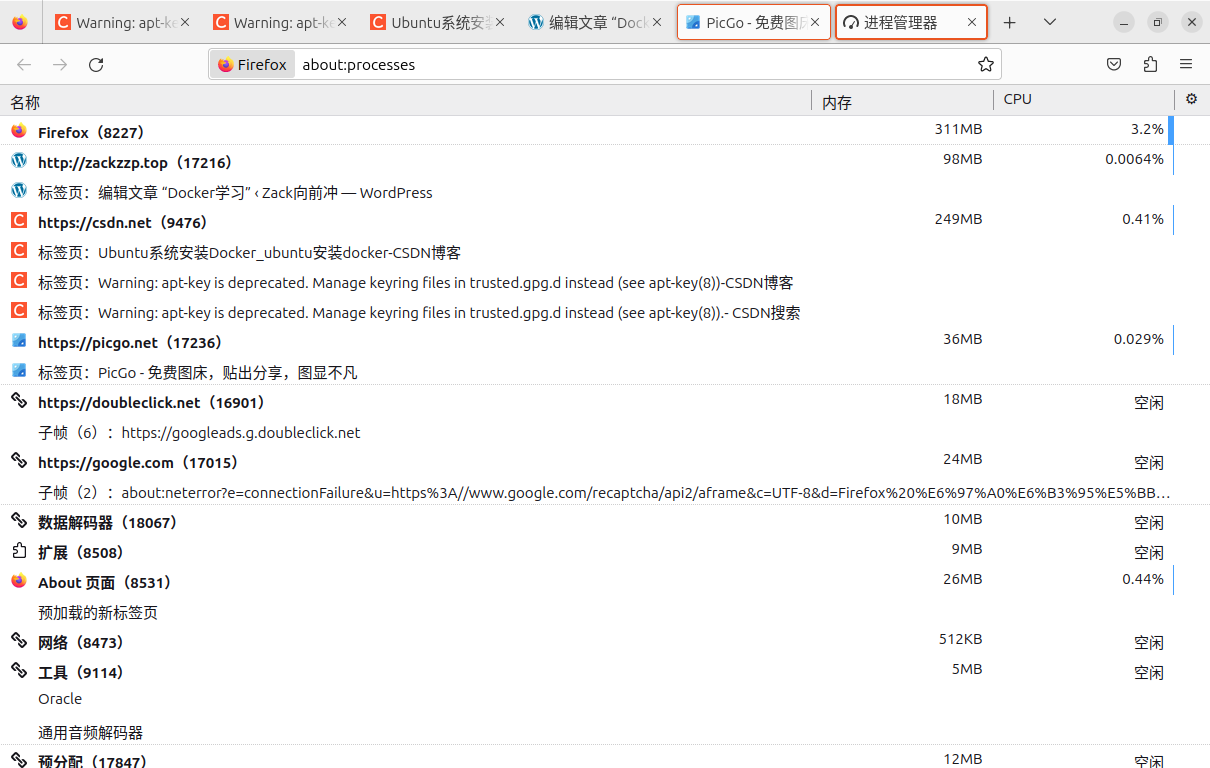Select the 子帧（2）about:neterror row
The image size is (1210, 768).
pos(605,493)
